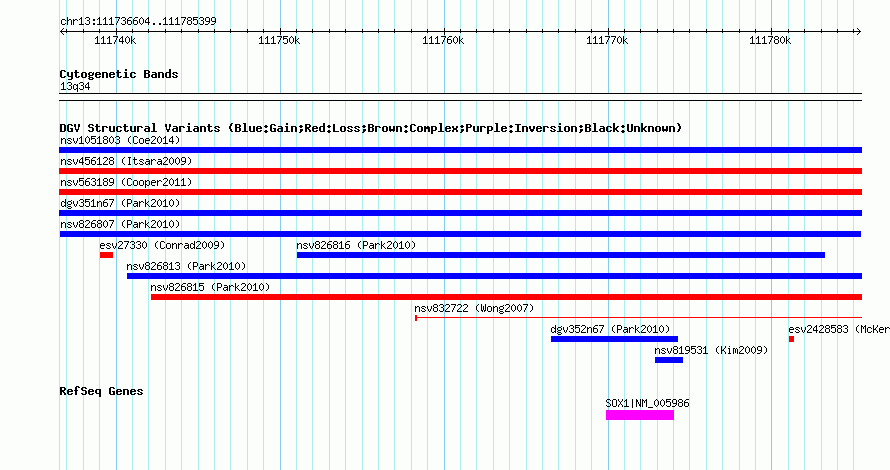
Task: Select the blue nsv826807 gain bar
Action: tap(460, 234)
